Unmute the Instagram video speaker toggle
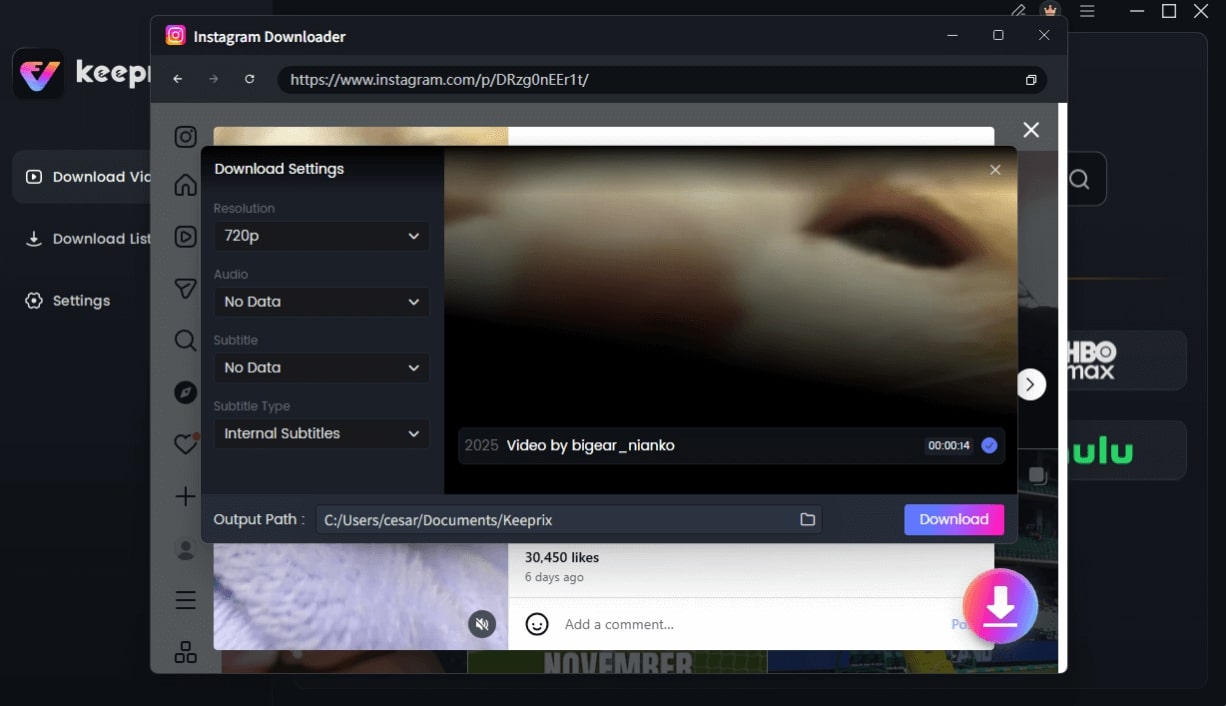1226x706 pixels. pos(483,624)
